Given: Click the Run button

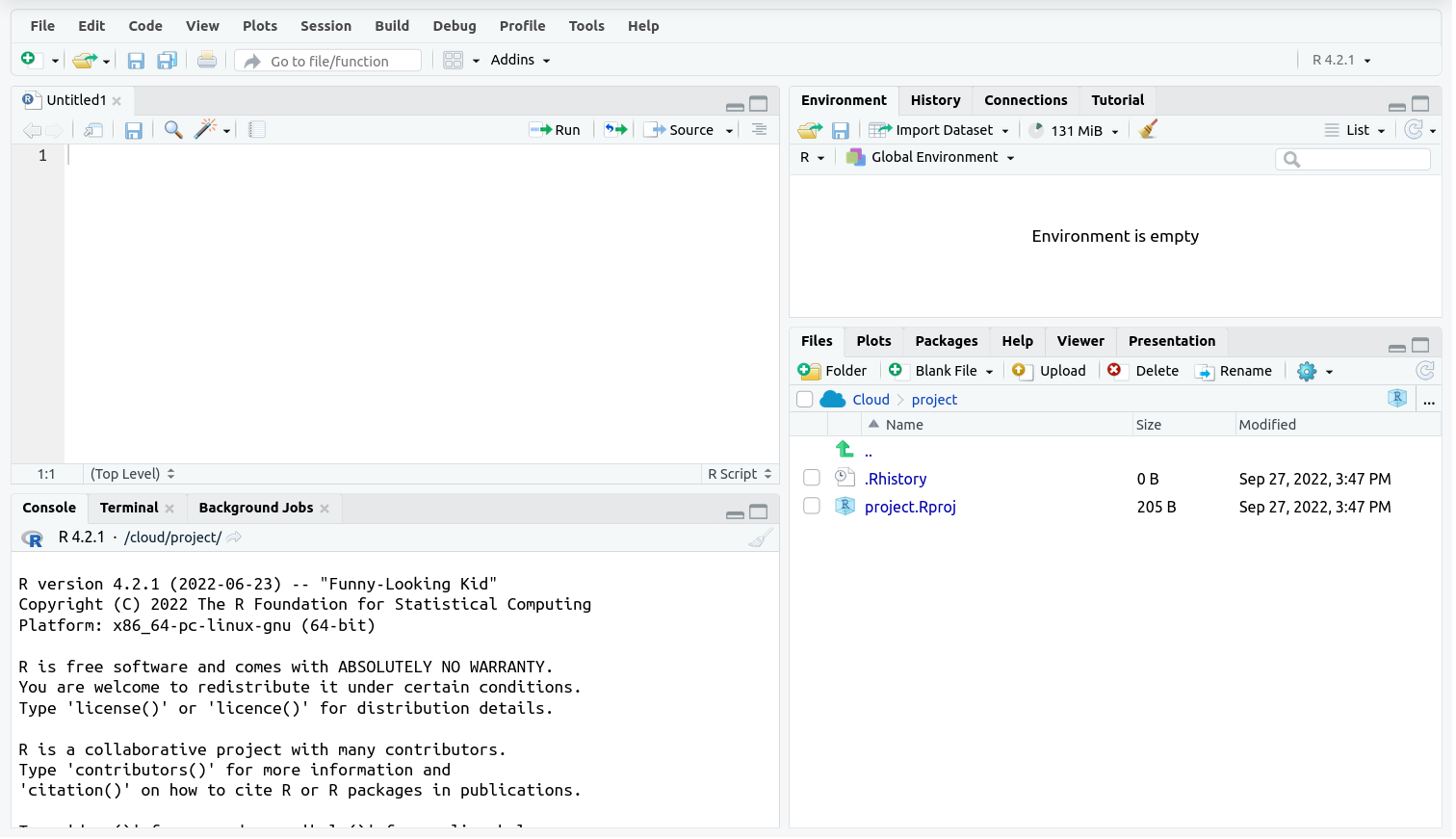Looking at the screenshot, I should click(x=556, y=130).
